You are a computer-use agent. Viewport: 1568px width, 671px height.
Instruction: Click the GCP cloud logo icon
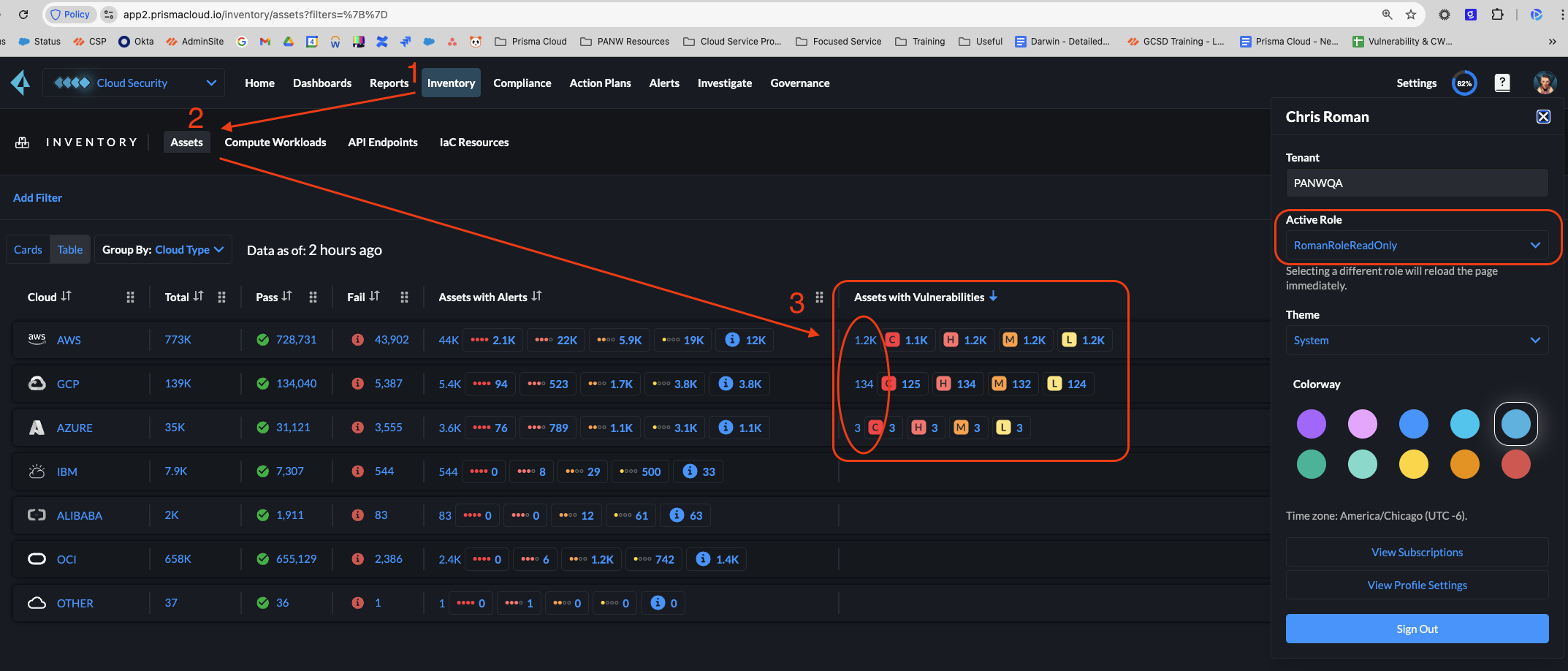click(37, 383)
